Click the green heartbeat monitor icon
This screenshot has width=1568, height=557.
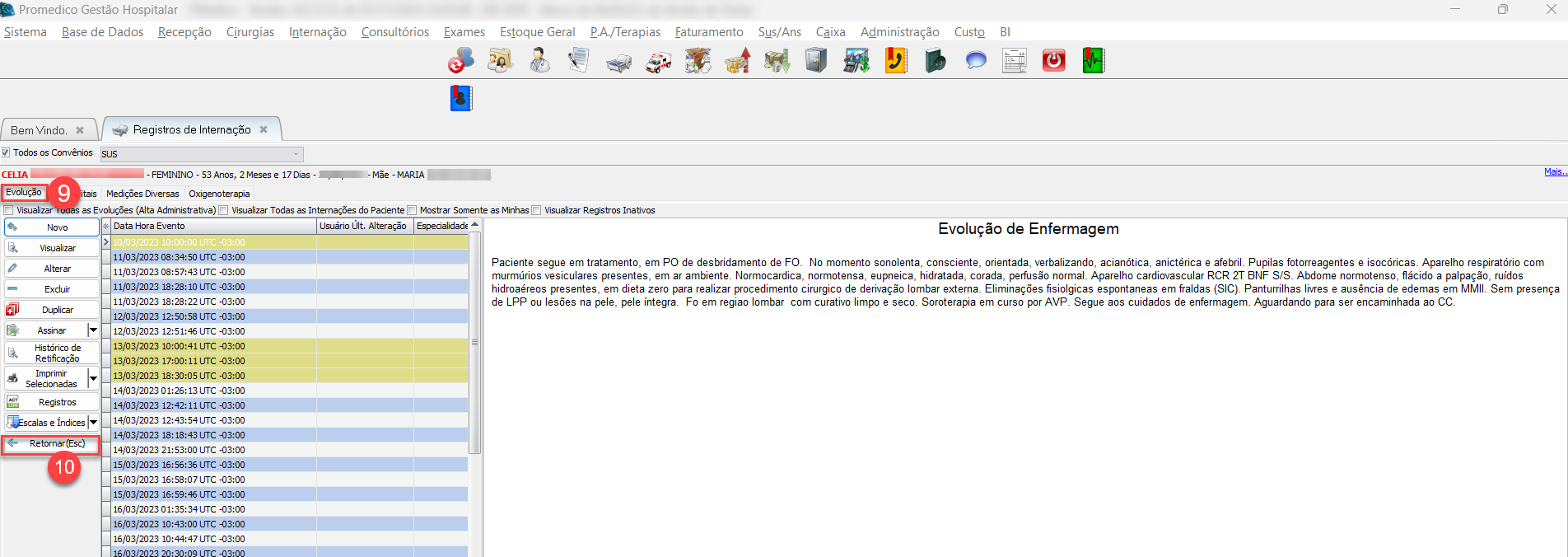[x=1093, y=61]
